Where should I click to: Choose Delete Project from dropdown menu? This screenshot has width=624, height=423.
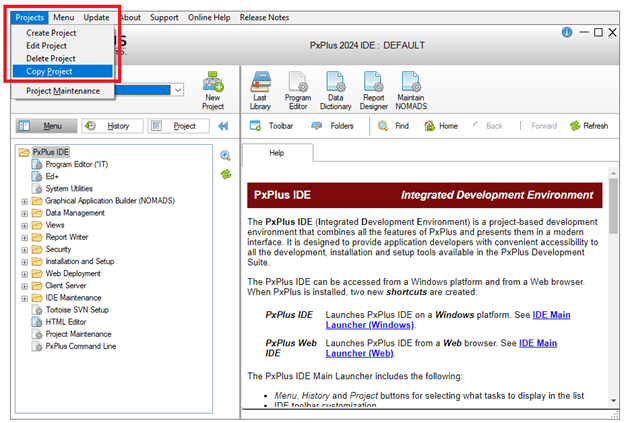tap(63, 58)
